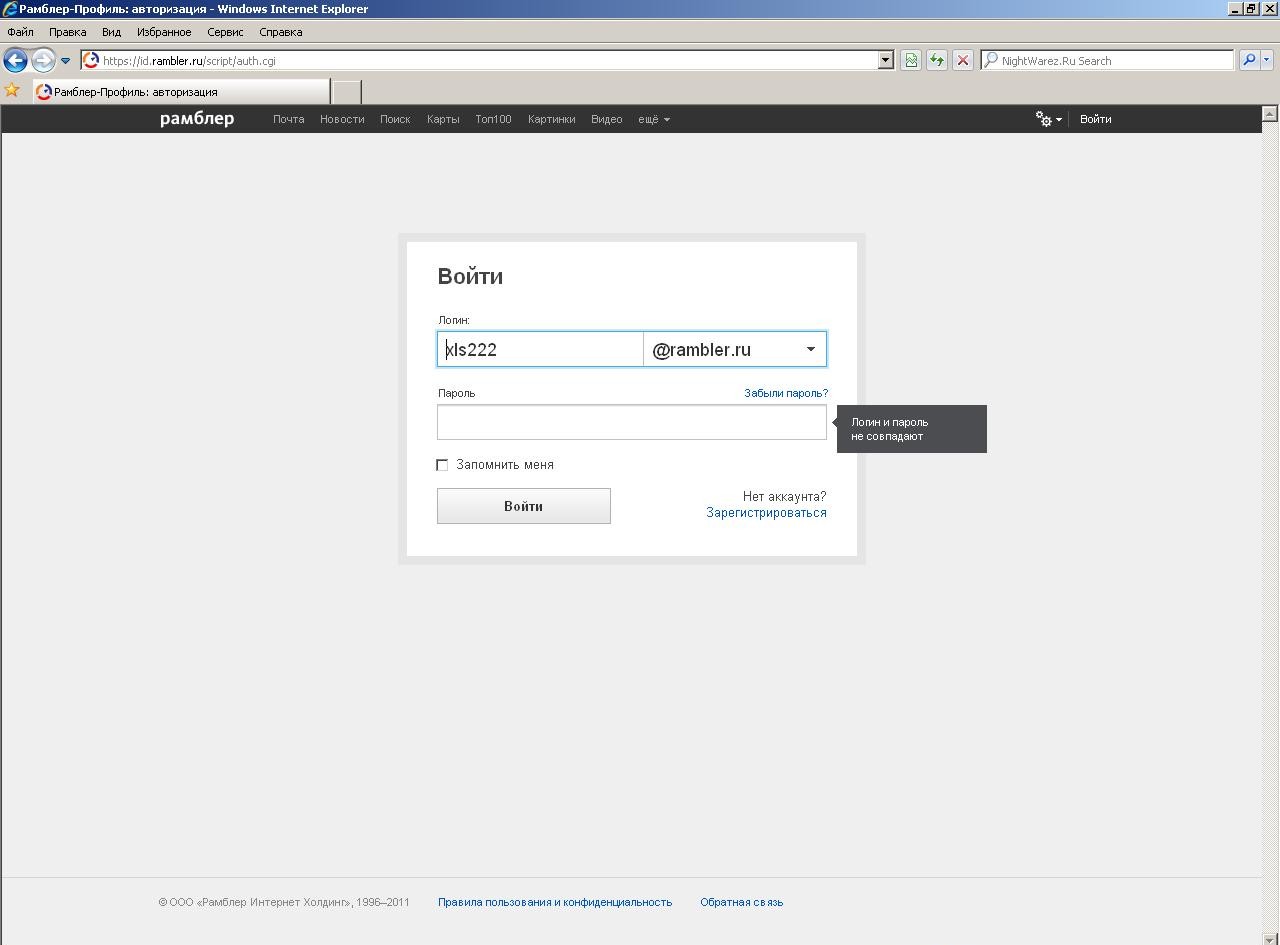The width and height of the screenshot is (1280, 945).
Task: Click the browser Forward arrow button
Action: [43, 60]
